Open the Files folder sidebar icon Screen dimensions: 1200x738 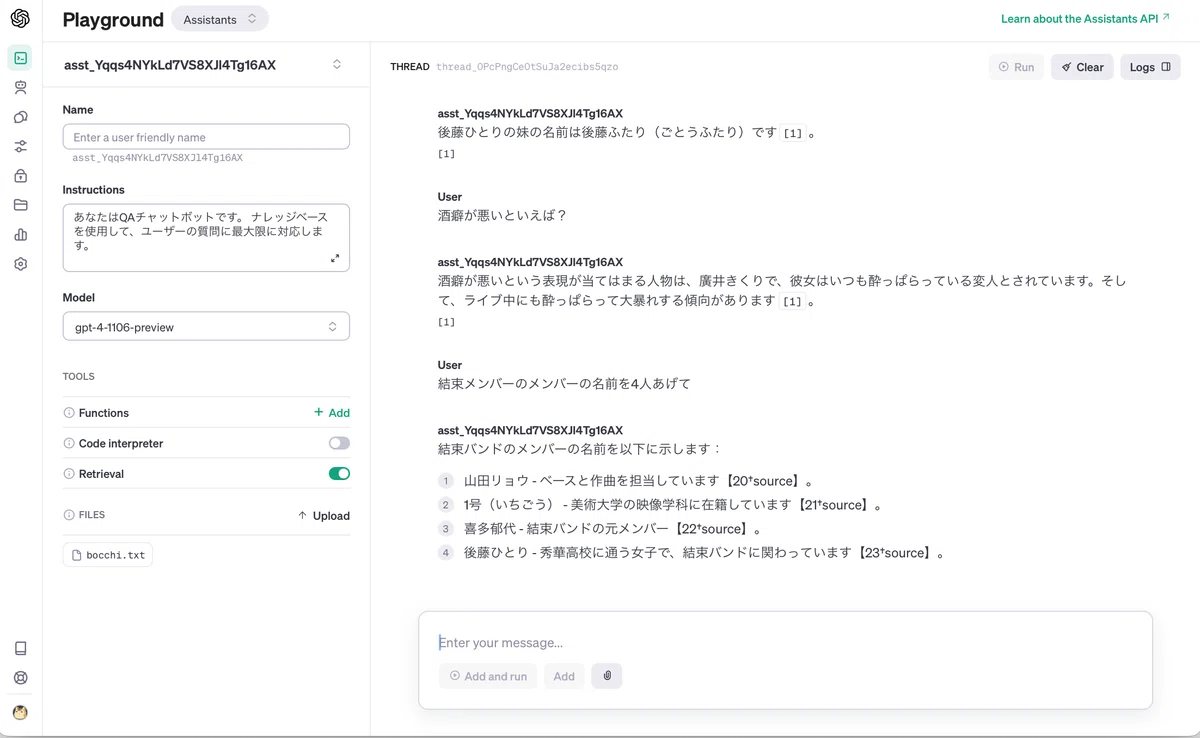pos(20,205)
